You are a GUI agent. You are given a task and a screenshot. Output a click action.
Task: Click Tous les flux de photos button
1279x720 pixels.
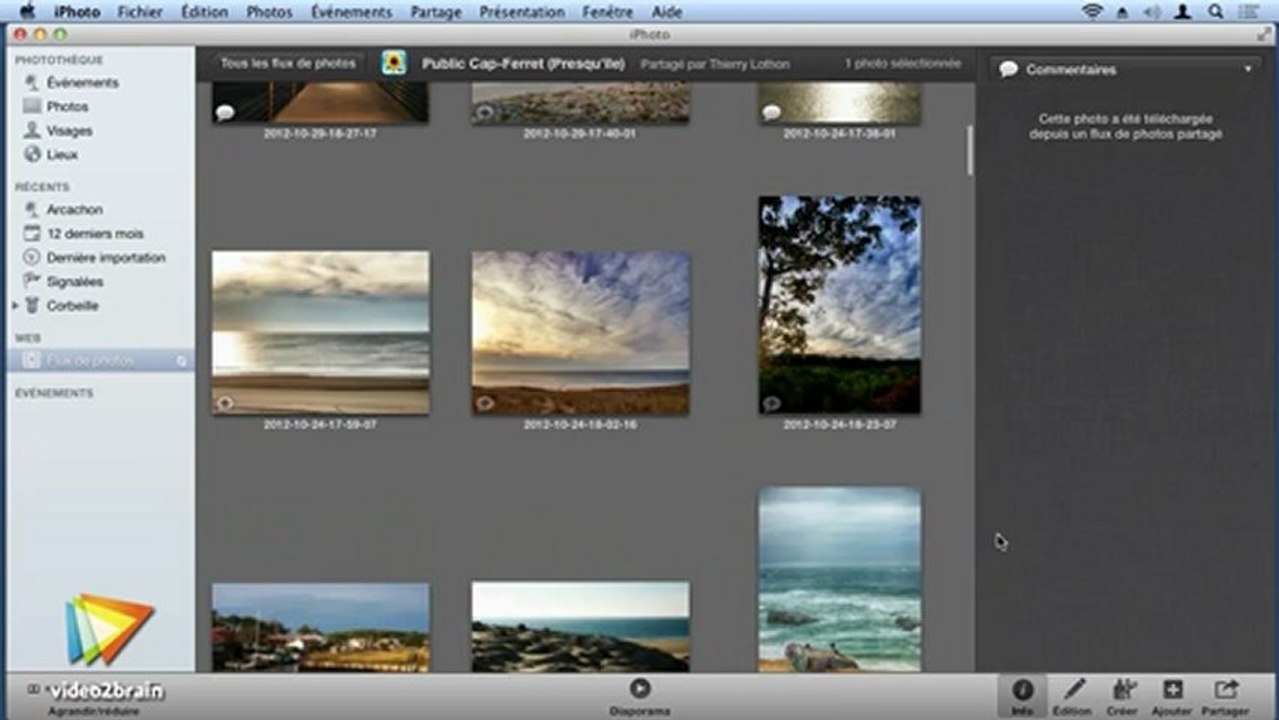pos(288,63)
